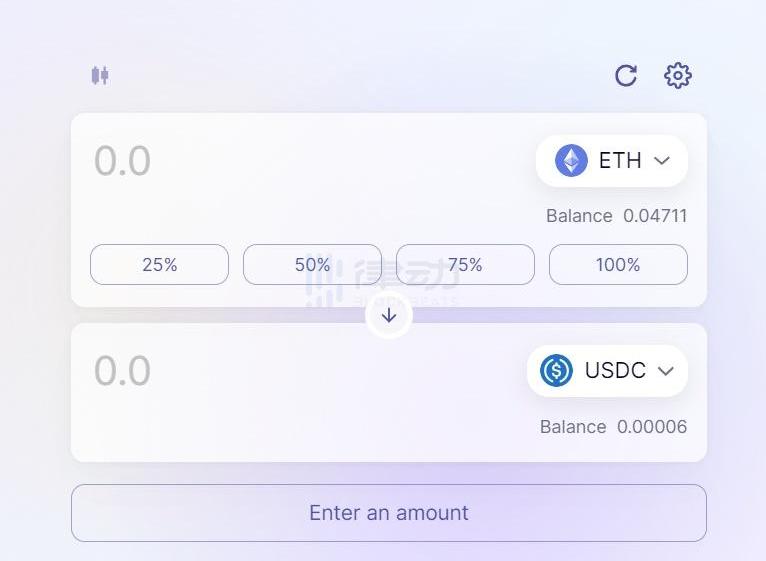Select 50% of ETH balance
766x561 pixels.
tap(312, 265)
